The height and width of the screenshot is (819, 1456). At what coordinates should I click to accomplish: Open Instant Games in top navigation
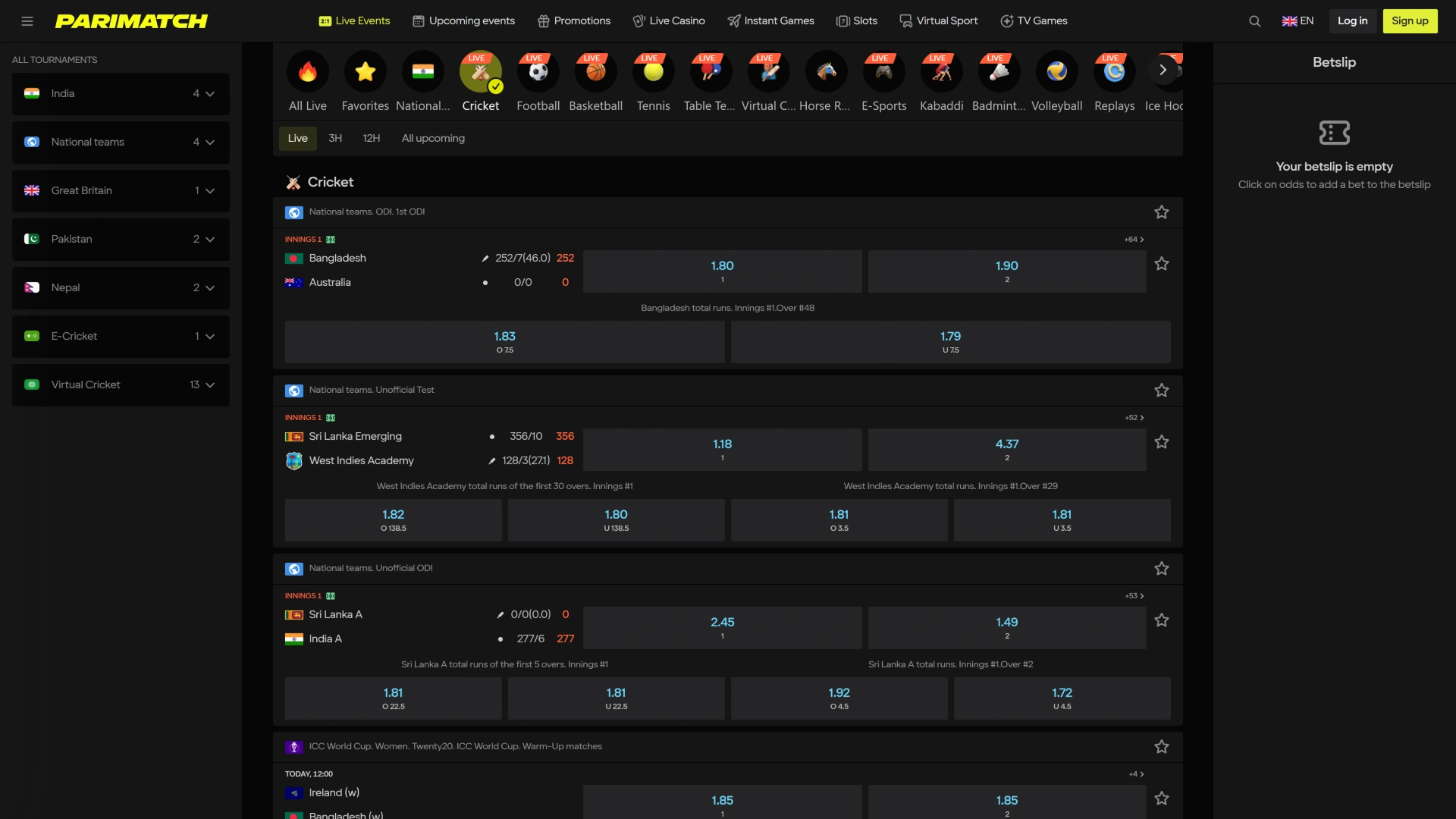point(770,21)
